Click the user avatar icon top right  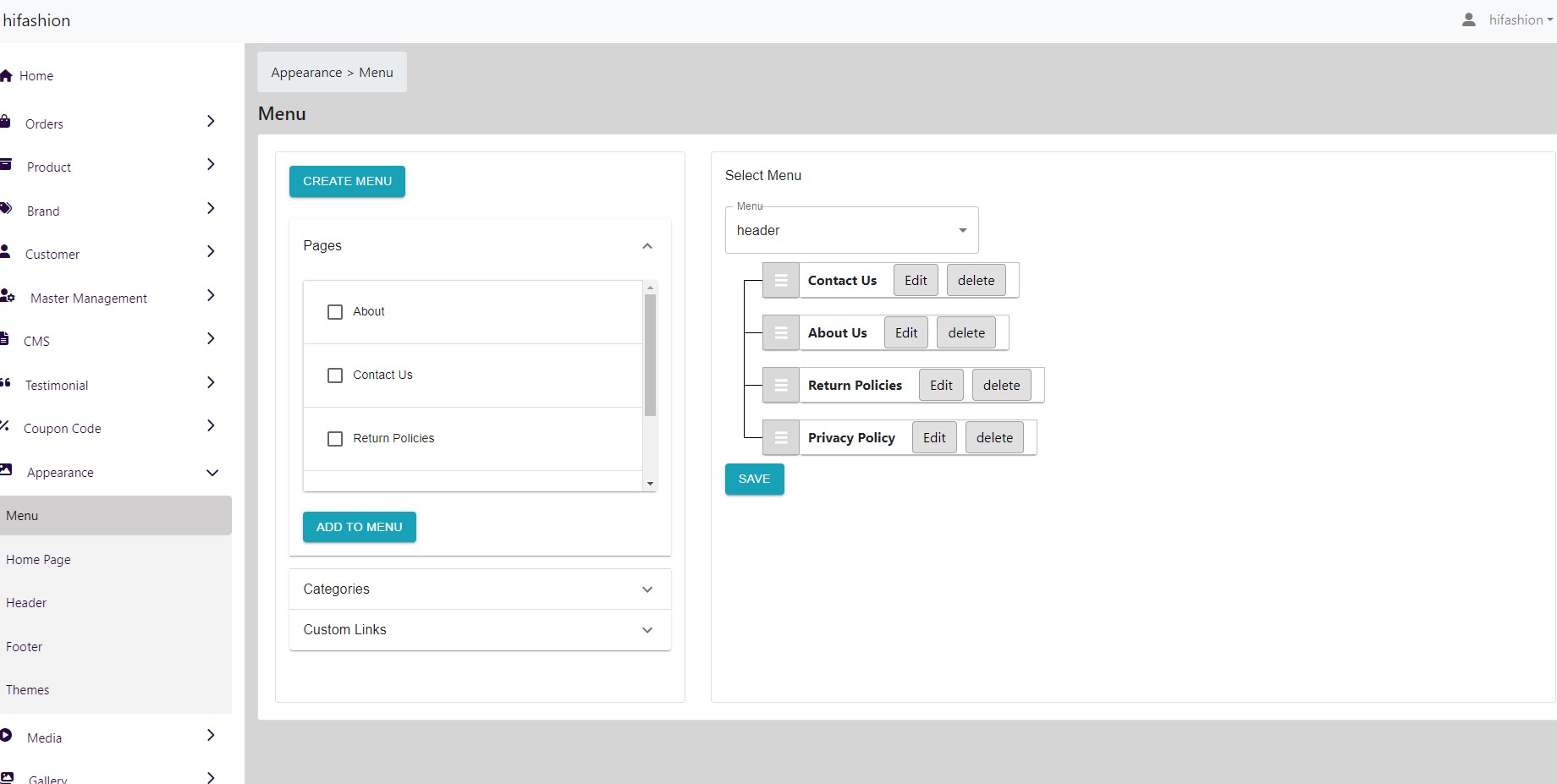(x=1469, y=19)
